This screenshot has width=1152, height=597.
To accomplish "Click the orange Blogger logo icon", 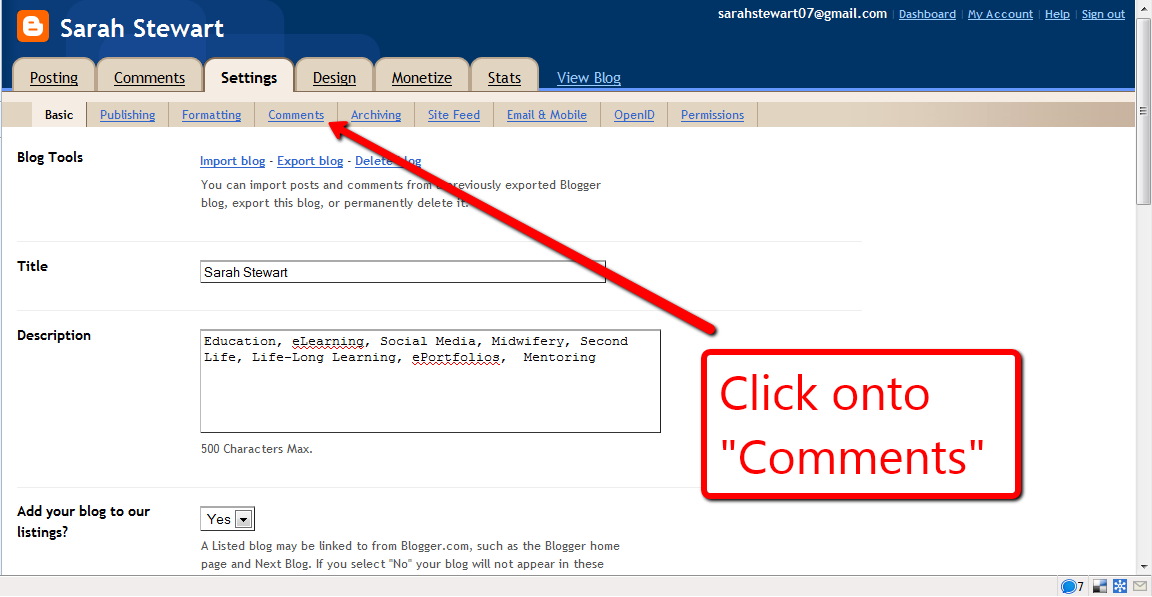I will pos(33,26).
